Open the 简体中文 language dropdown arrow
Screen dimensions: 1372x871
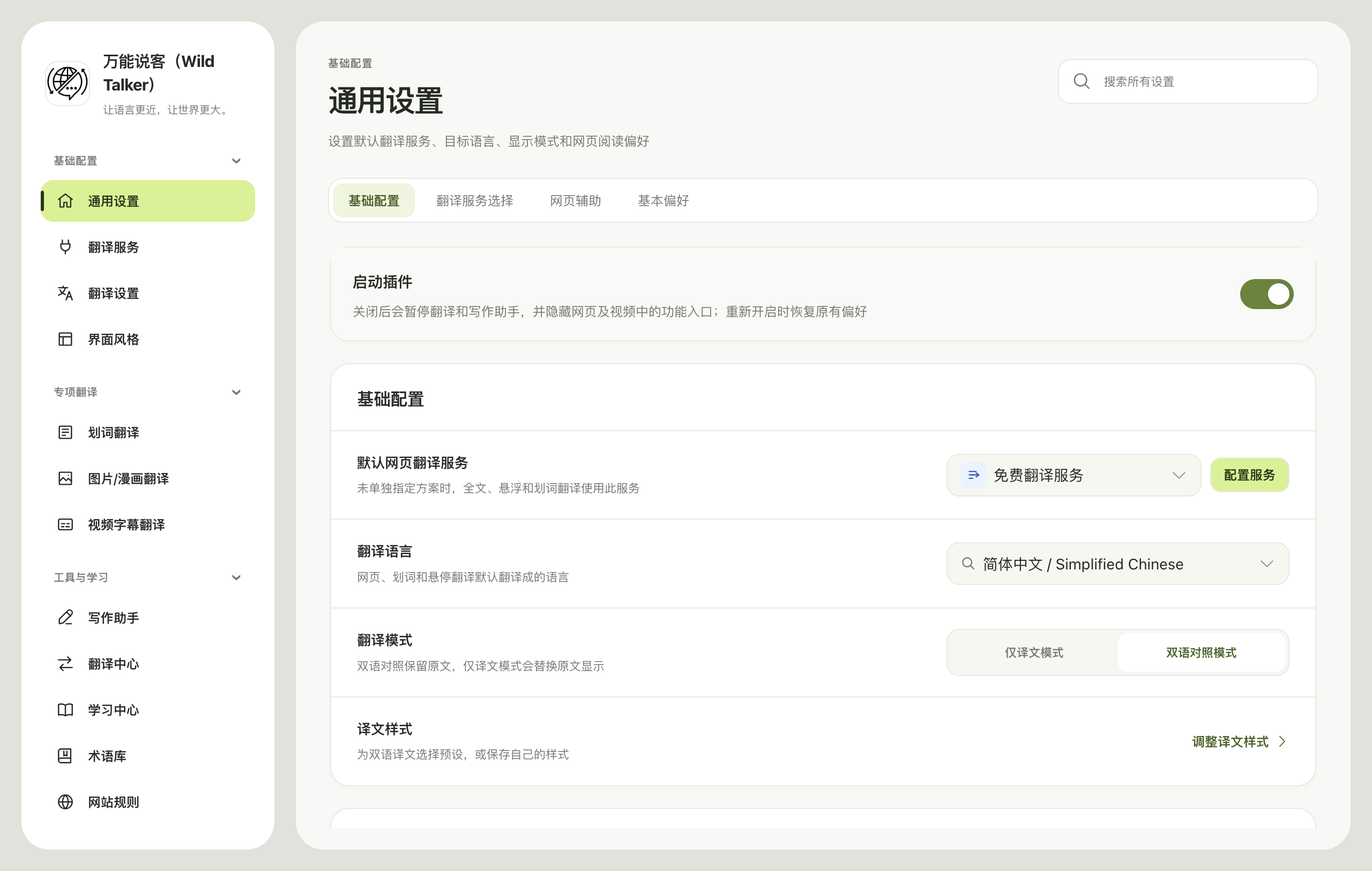click(1266, 564)
